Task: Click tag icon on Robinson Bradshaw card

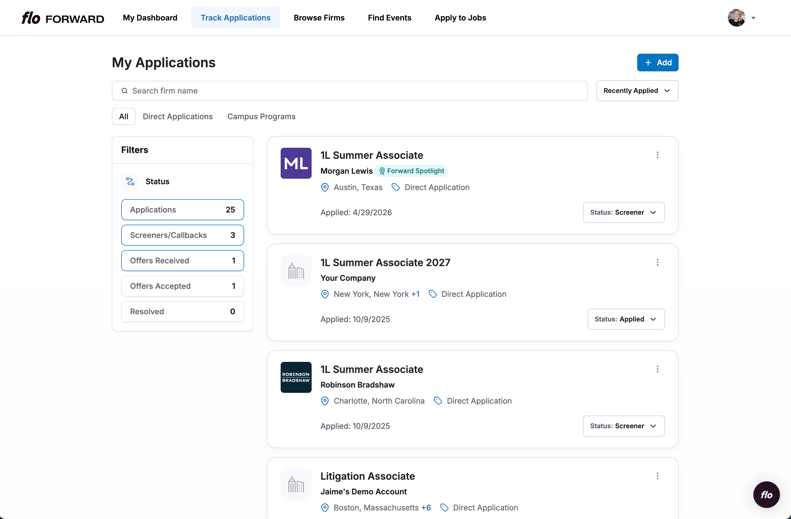Action: coord(438,401)
